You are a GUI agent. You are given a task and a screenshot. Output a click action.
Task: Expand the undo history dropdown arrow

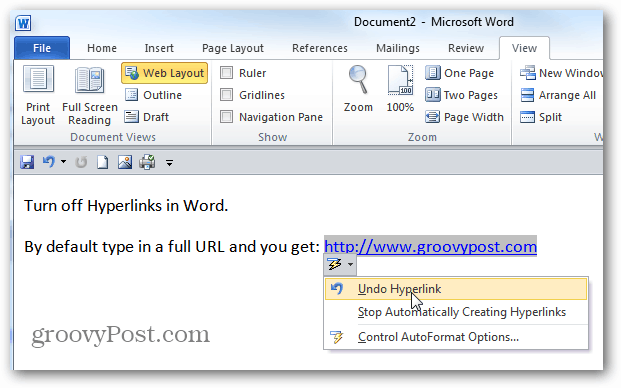(x=63, y=162)
